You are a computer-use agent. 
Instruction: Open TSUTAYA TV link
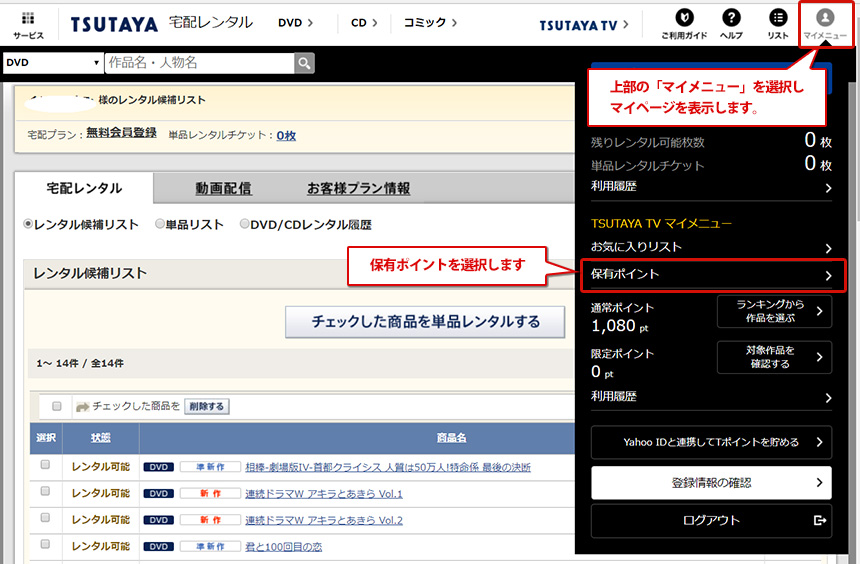coord(584,25)
